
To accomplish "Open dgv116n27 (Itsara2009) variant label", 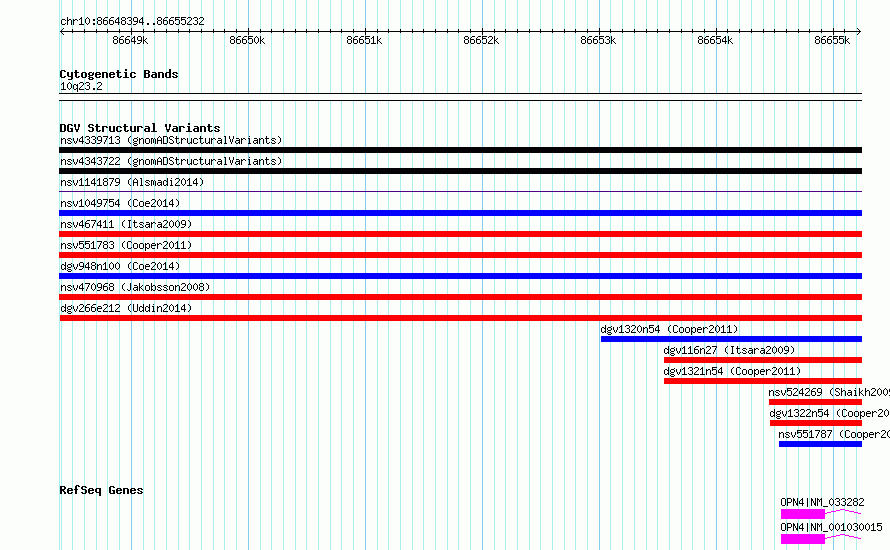I will click(729, 350).
